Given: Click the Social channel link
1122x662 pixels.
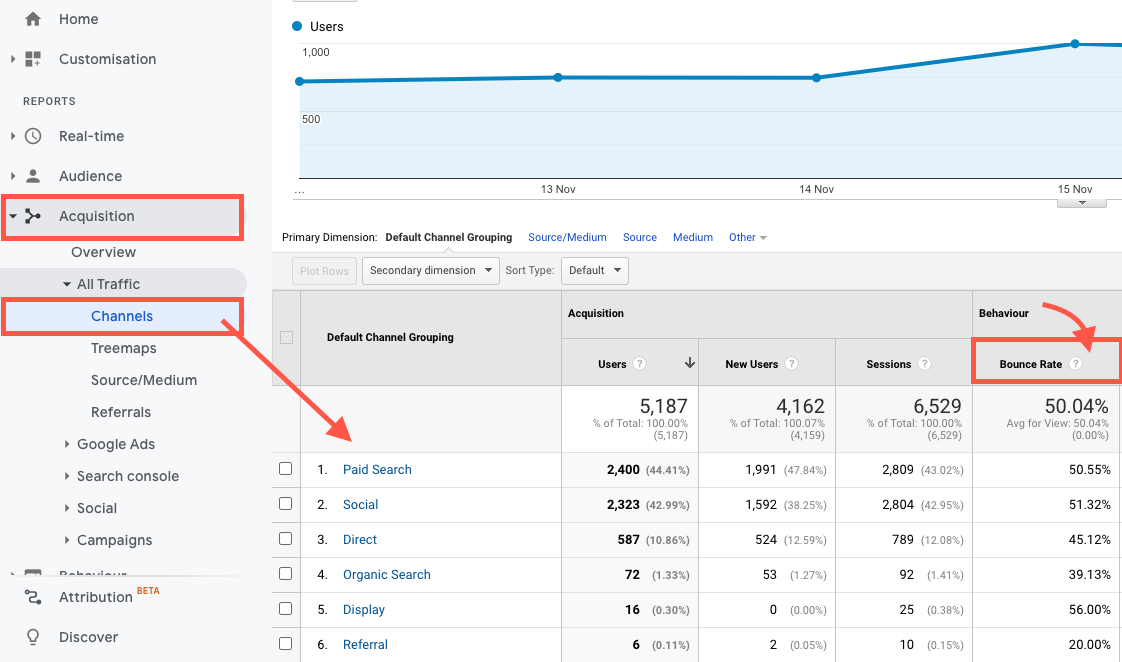Looking at the screenshot, I should click(360, 504).
